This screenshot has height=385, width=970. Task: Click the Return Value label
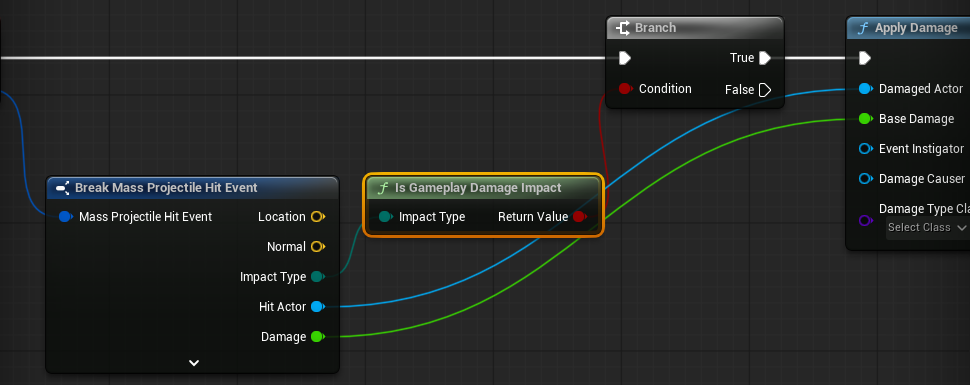(x=533, y=217)
